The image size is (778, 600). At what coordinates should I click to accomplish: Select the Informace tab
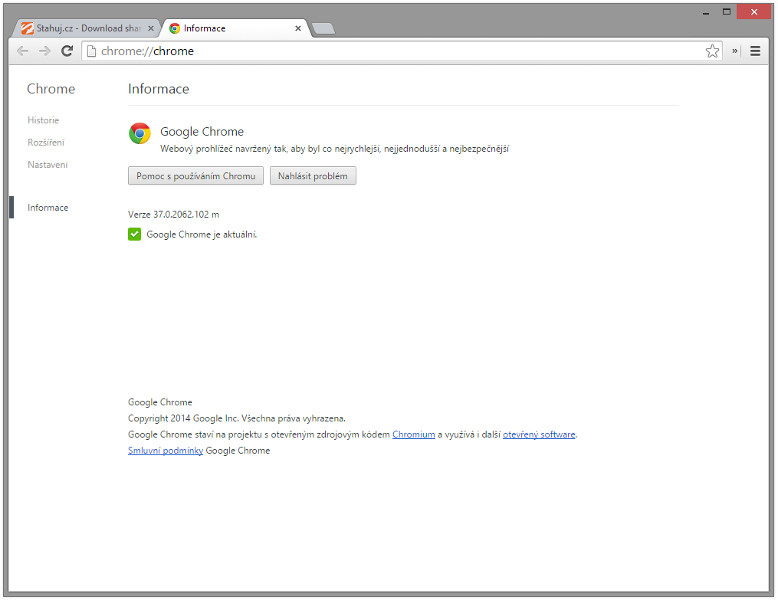236,28
